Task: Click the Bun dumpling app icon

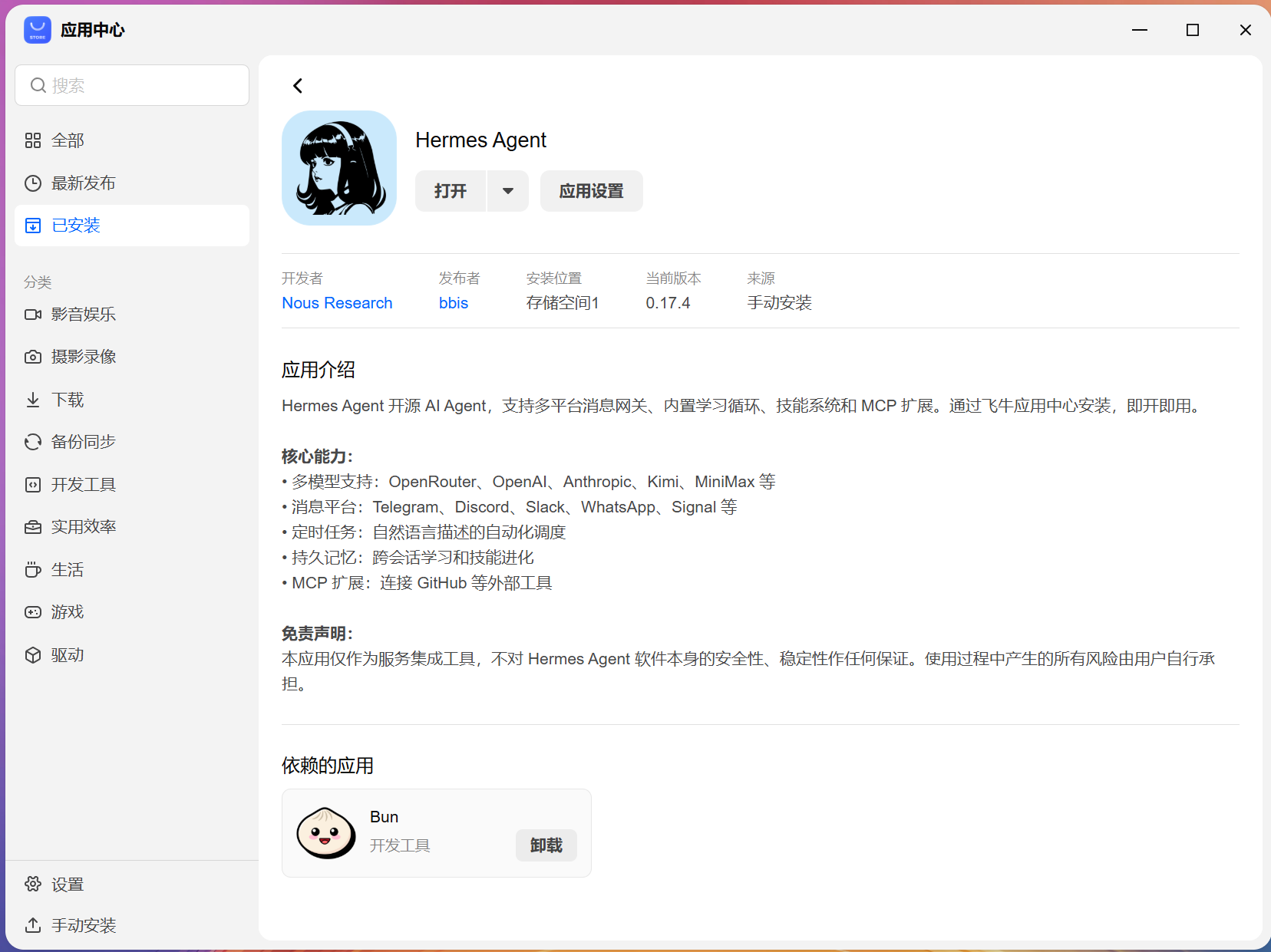Action: click(x=326, y=833)
